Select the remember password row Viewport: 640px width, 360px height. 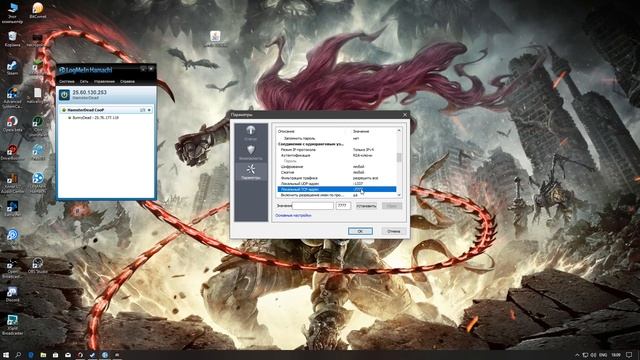(x=337, y=138)
